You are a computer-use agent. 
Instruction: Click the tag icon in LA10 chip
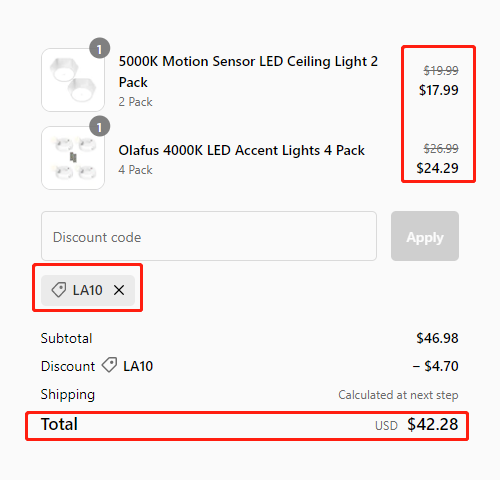[59, 290]
